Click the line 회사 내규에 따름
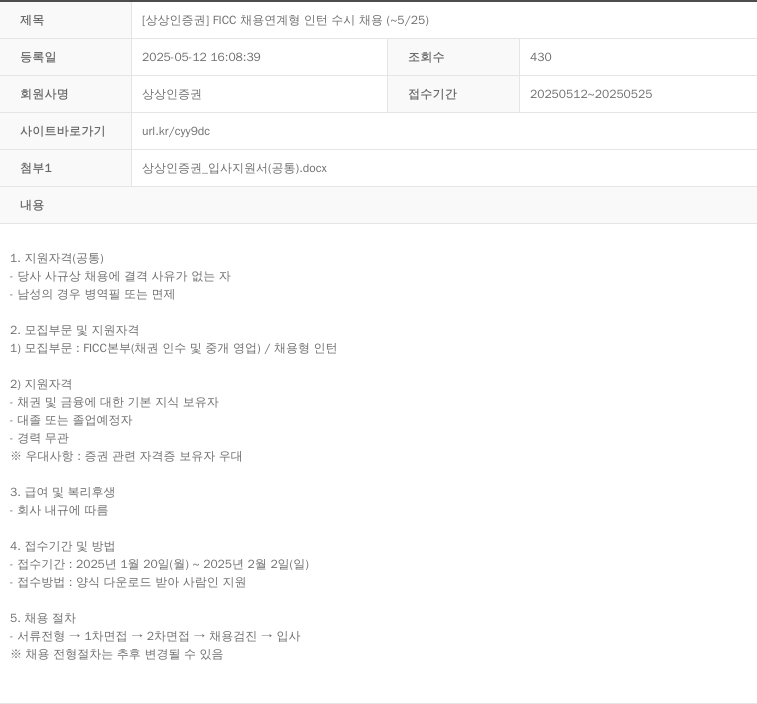The width and height of the screenshot is (757, 704). pyautogui.click(x=59, y=510)
